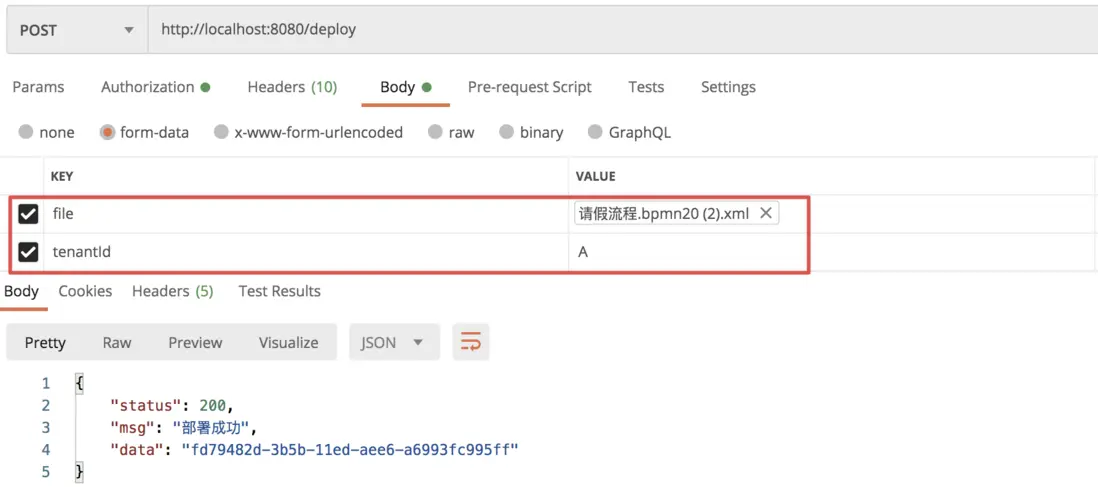Uncheck the tenantId row checkbox
The image size is (1098, 487).
28,252
